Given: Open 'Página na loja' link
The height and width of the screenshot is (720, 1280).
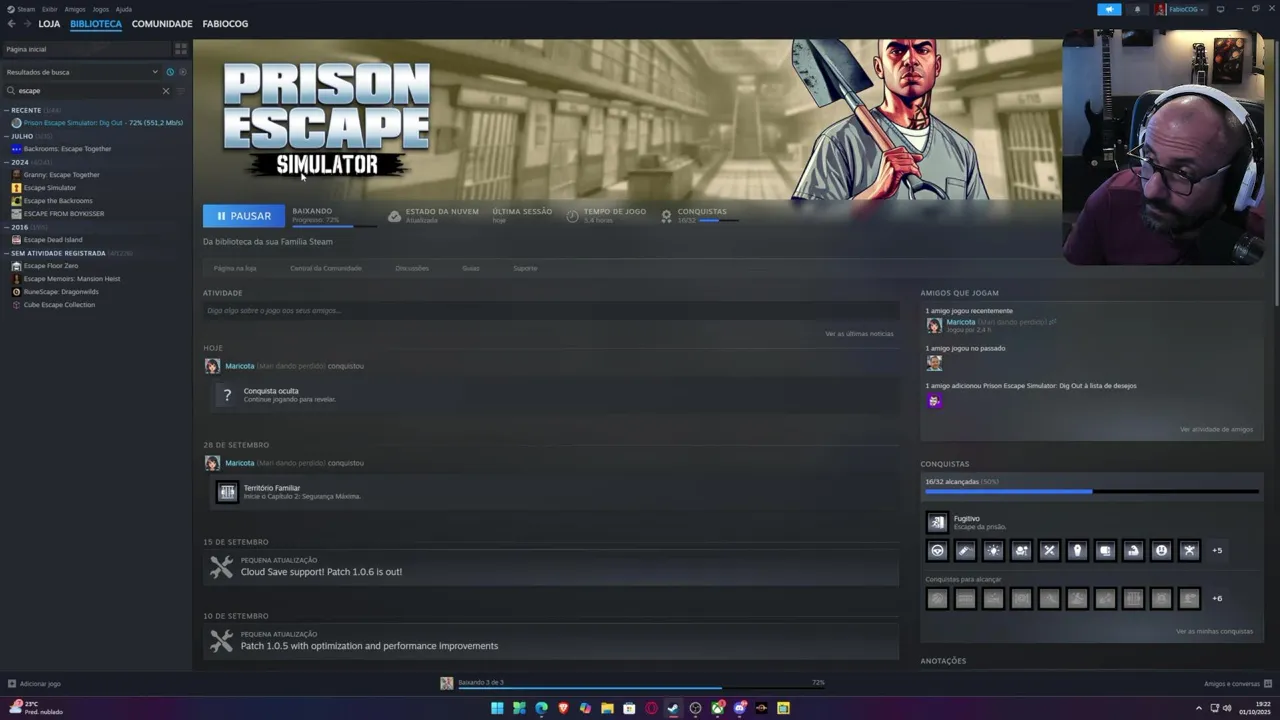Looking at the screenshot, I should click(235, 268).
